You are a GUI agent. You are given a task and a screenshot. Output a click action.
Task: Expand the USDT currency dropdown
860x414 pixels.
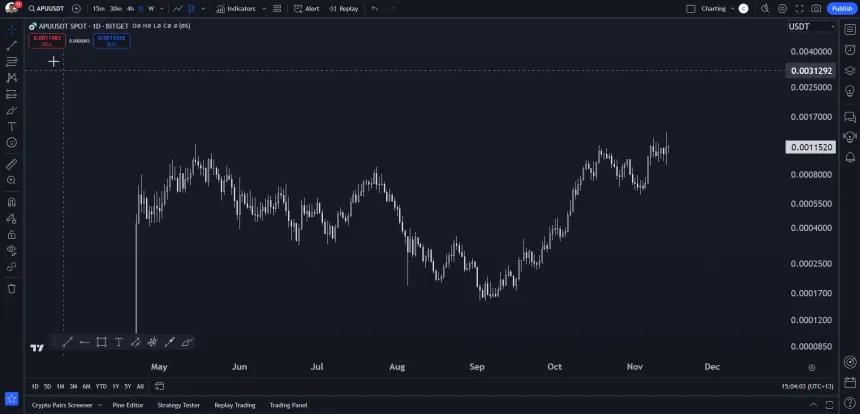[811, 26]
